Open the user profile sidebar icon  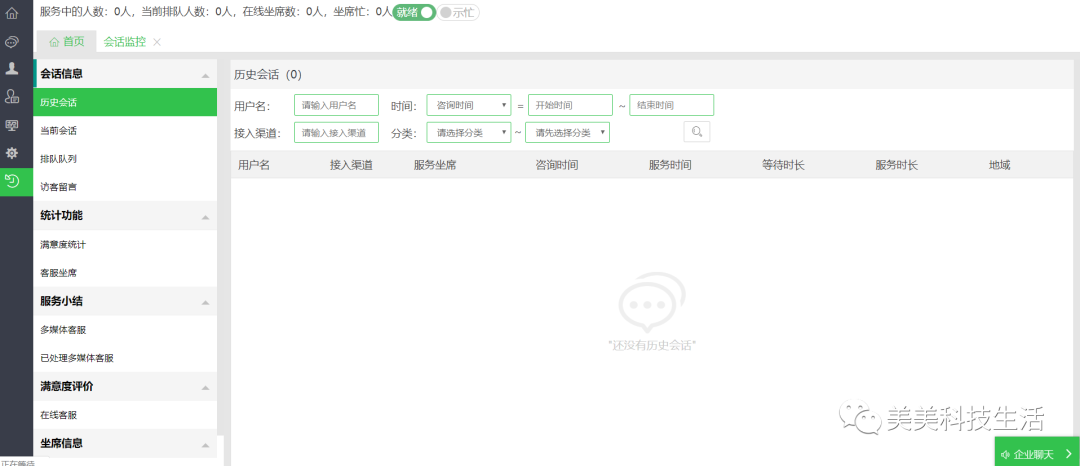coord(12,68)
